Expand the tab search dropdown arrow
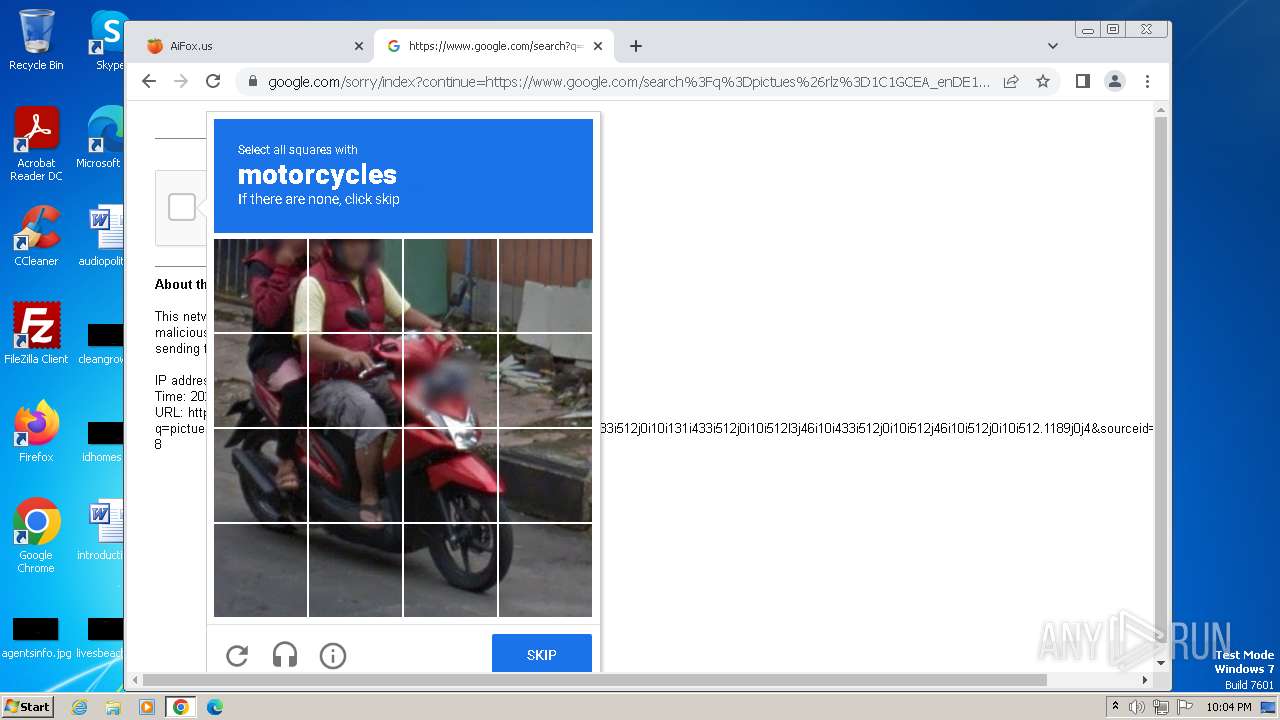 point(1053,46)
